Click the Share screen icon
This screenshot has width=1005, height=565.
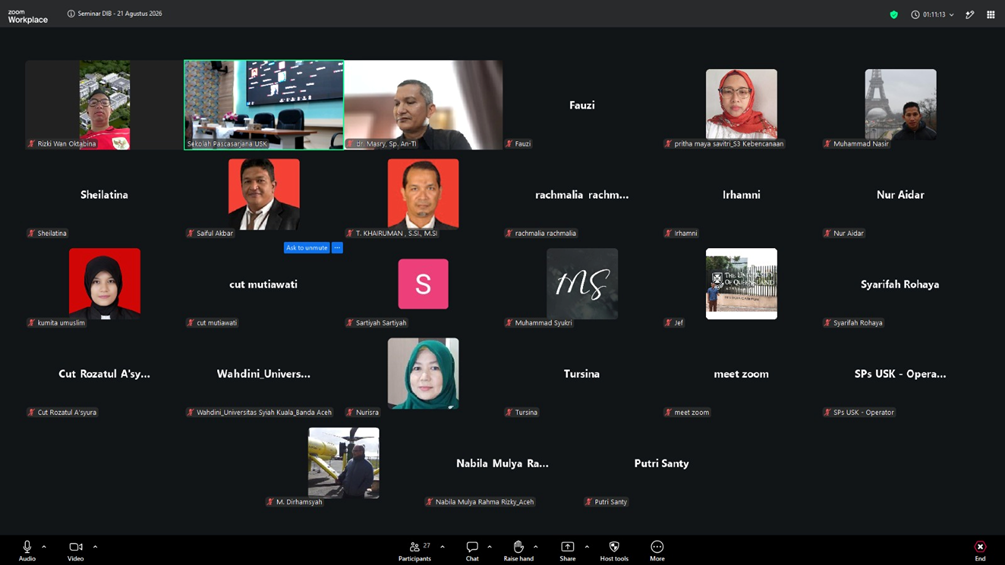[x=567, y=546]
